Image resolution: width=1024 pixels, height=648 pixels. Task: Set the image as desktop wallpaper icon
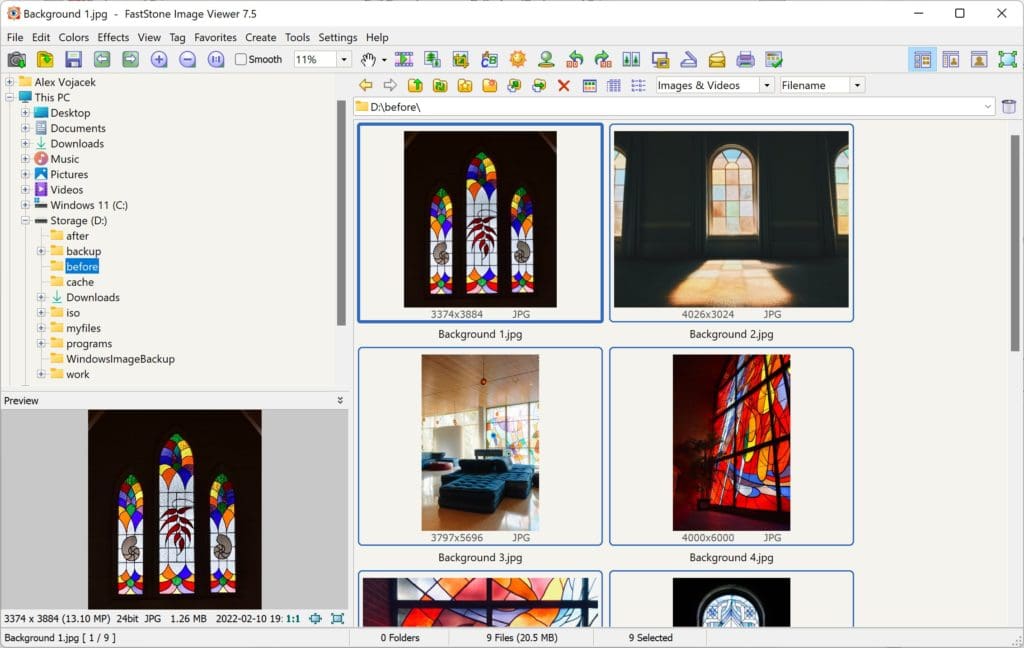pos(660,59)
